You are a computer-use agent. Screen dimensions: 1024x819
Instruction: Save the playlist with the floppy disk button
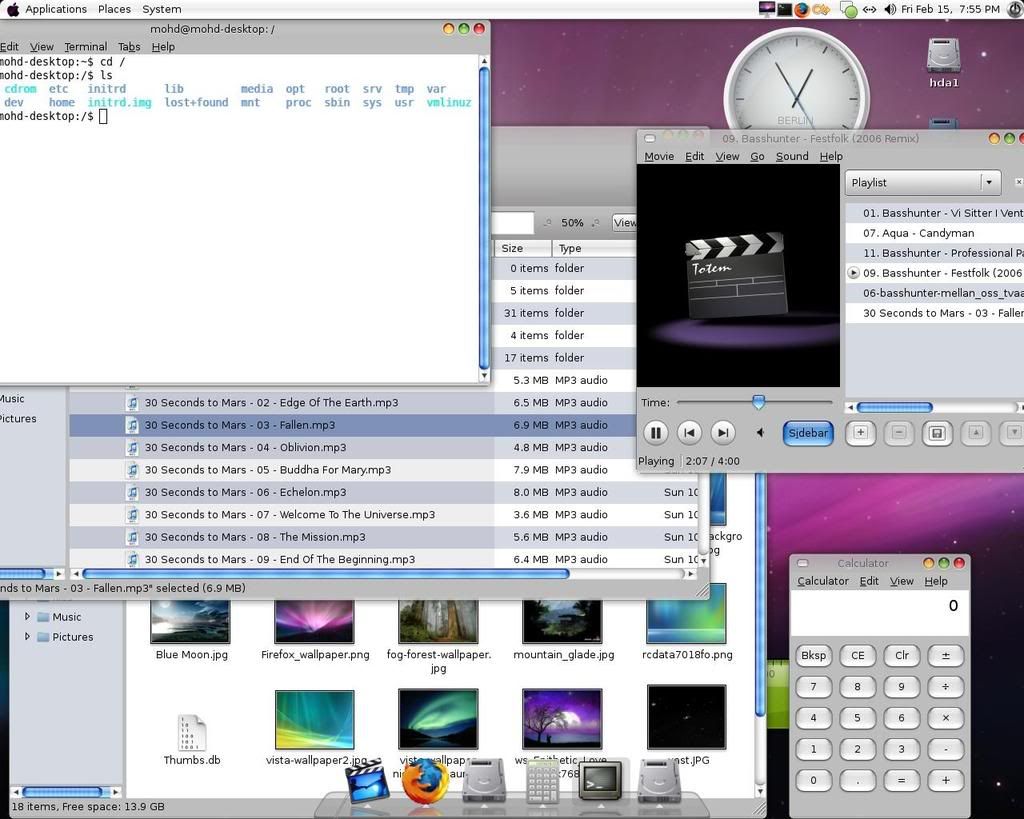coord(937,433)
